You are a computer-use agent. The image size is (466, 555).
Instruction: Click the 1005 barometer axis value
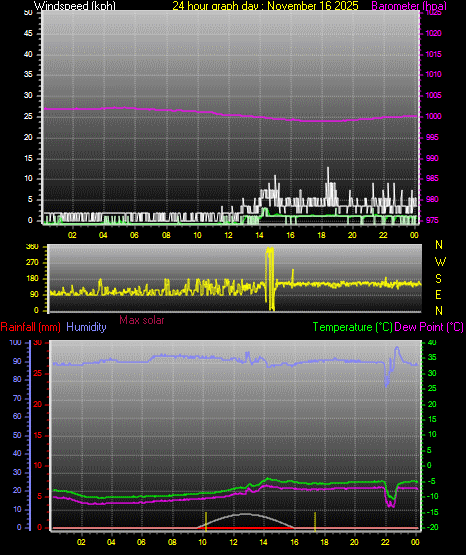[x=433, y=95]
